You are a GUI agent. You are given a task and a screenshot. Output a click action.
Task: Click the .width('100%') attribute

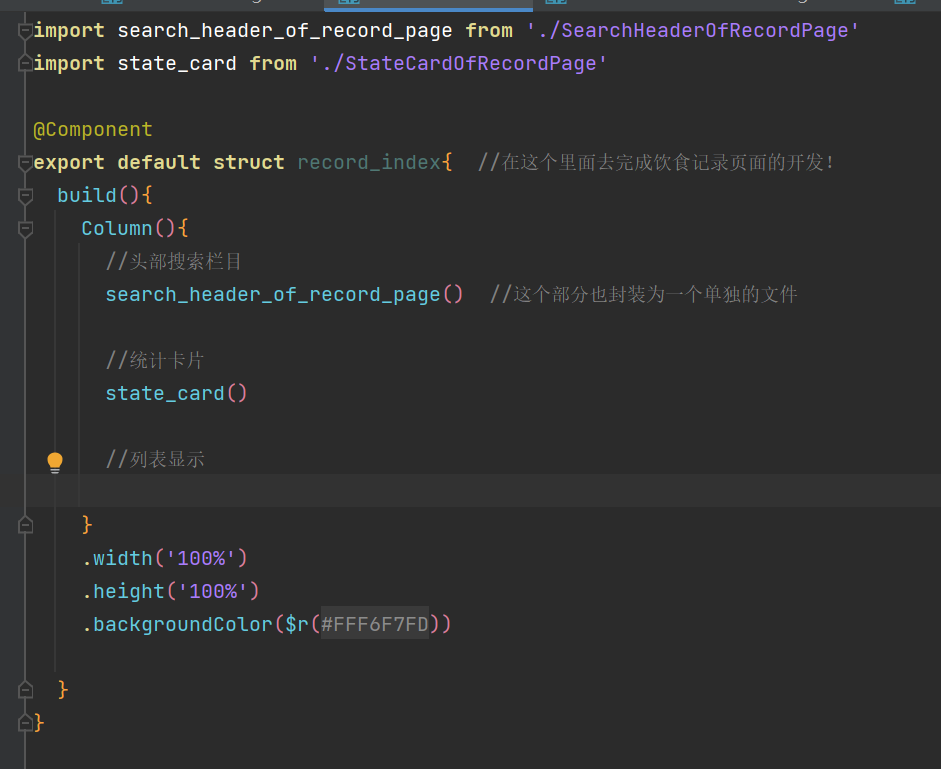click(165, 558)
